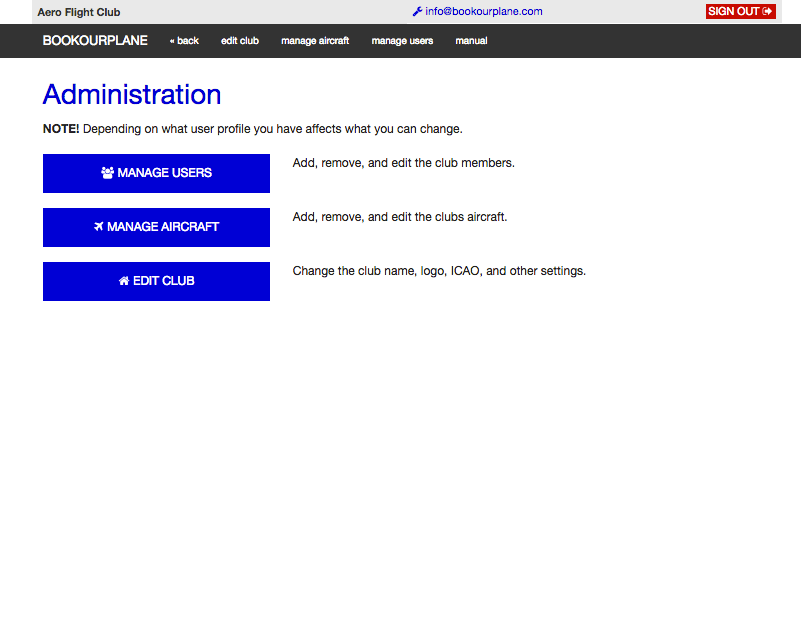Screen dimensions: 801x629
Task: Click the large blue MANAGE AIRCRAFT button
Action: click(x=156, y=227)
